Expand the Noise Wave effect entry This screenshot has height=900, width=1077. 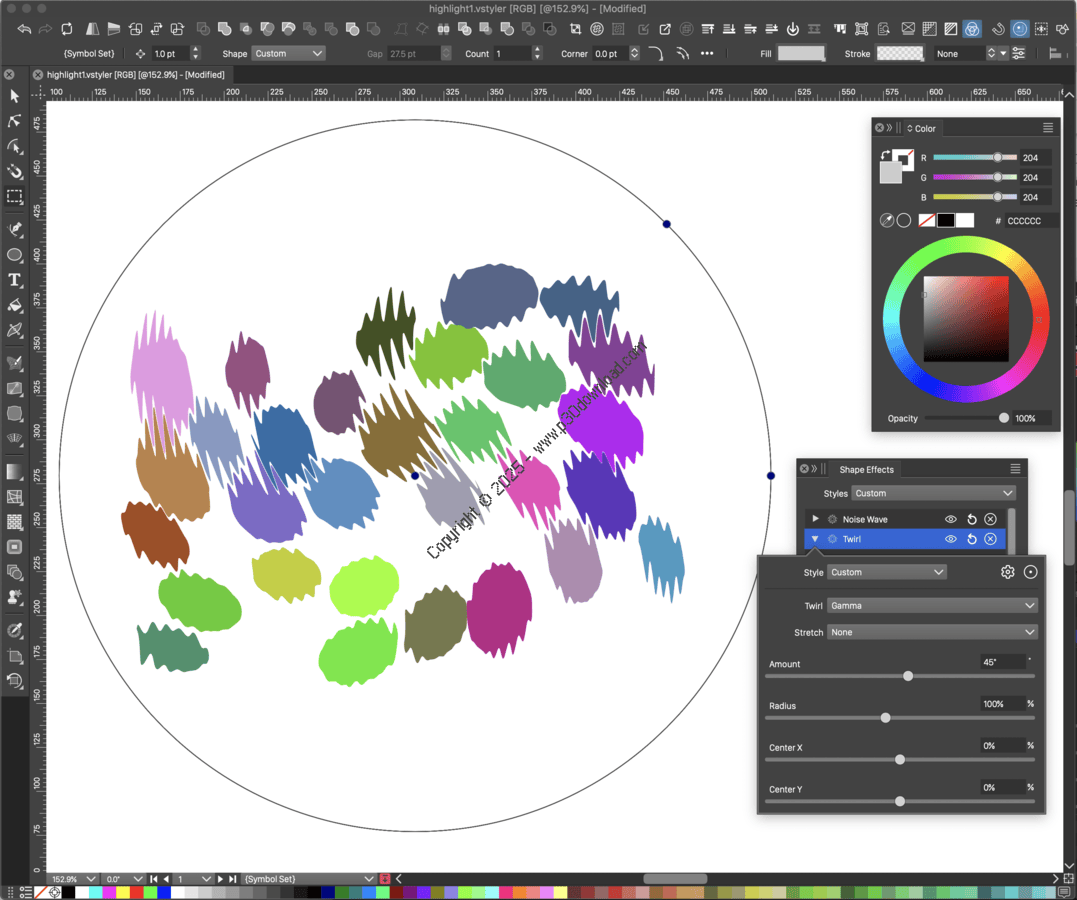pyautogui.click(x=815, y=519)
